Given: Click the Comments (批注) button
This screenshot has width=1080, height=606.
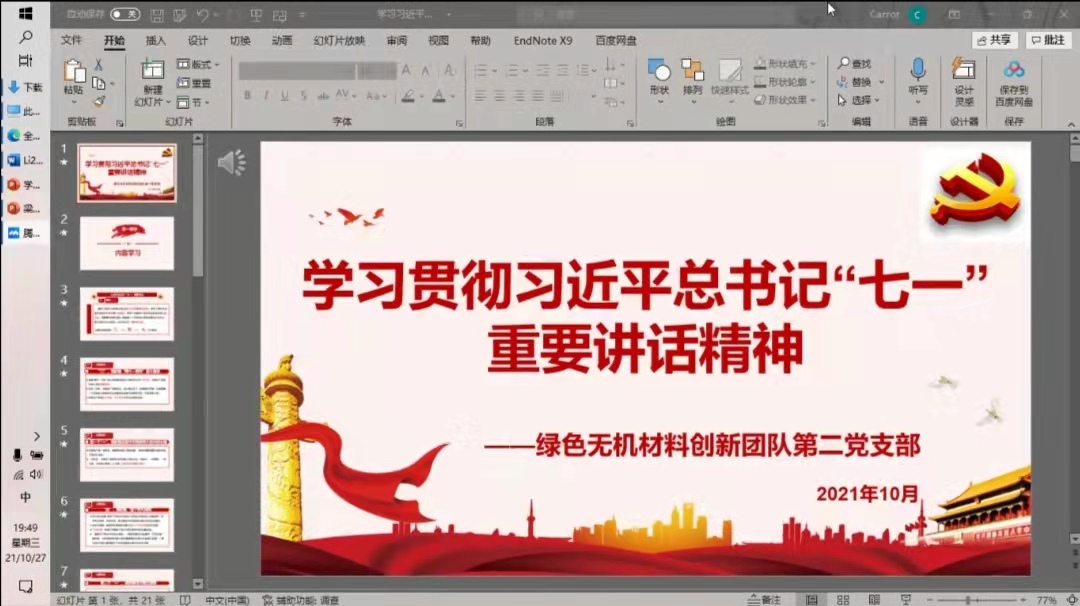Looking at the screenshot, I should 1048,40.
